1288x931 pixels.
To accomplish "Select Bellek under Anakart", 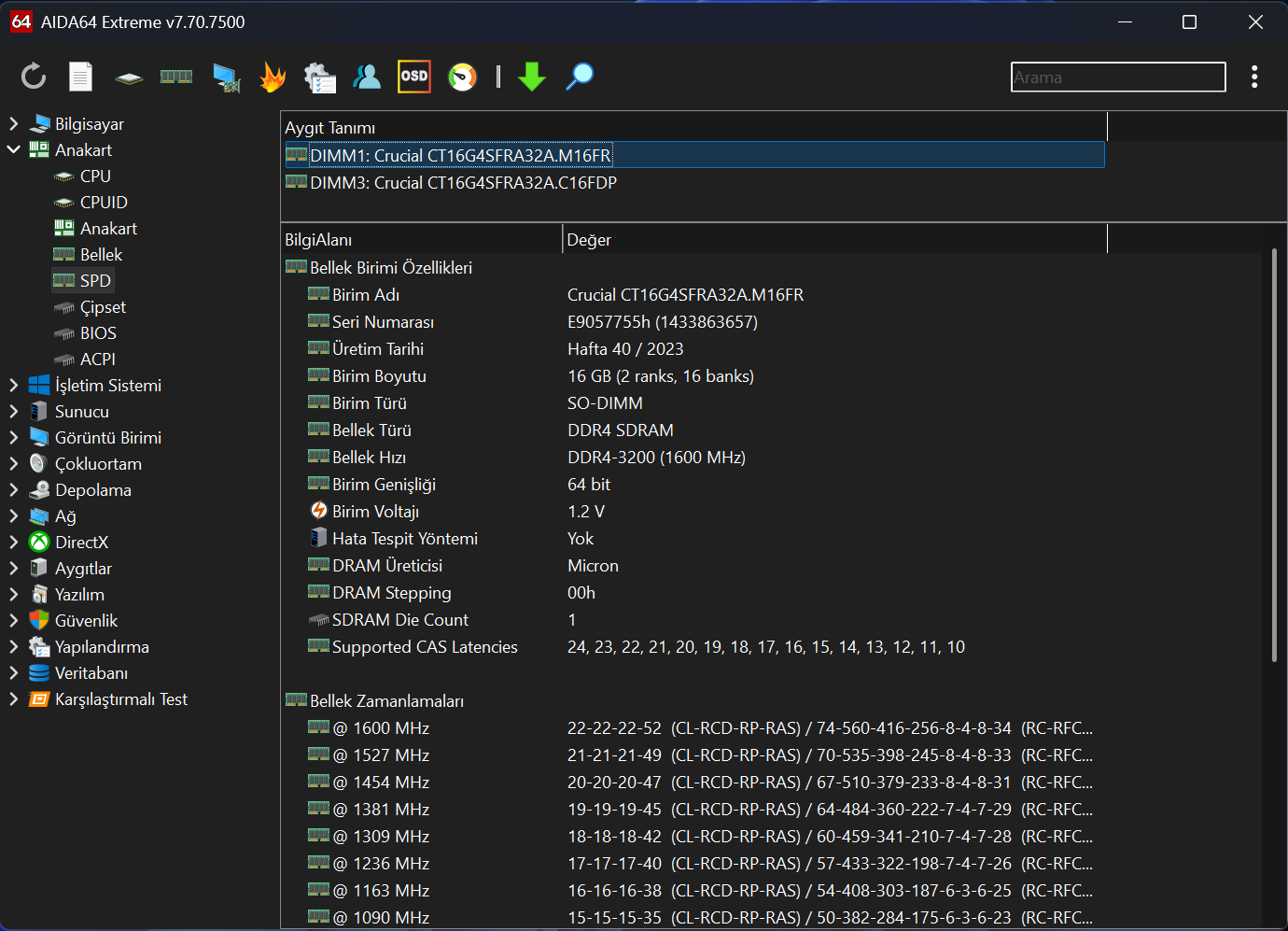I will (101, 254).
